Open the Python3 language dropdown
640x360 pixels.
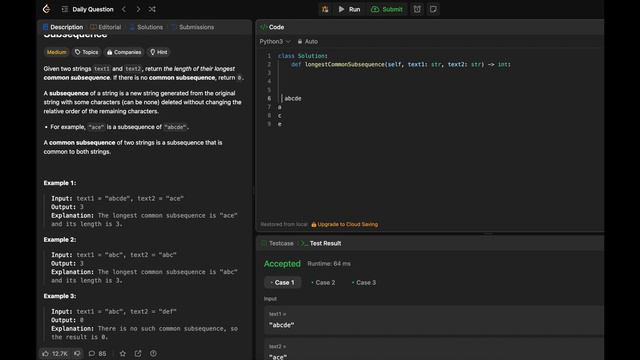pyautogui.click(x=275, y=42)
